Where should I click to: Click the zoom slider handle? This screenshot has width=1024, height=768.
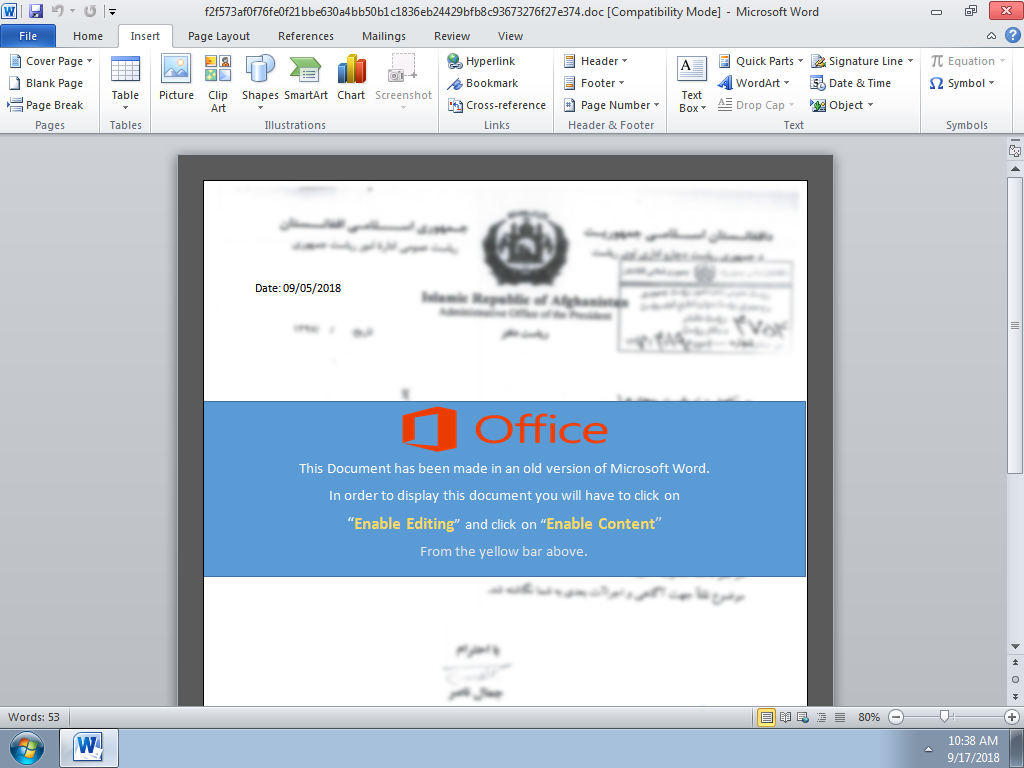pos(944,717)
